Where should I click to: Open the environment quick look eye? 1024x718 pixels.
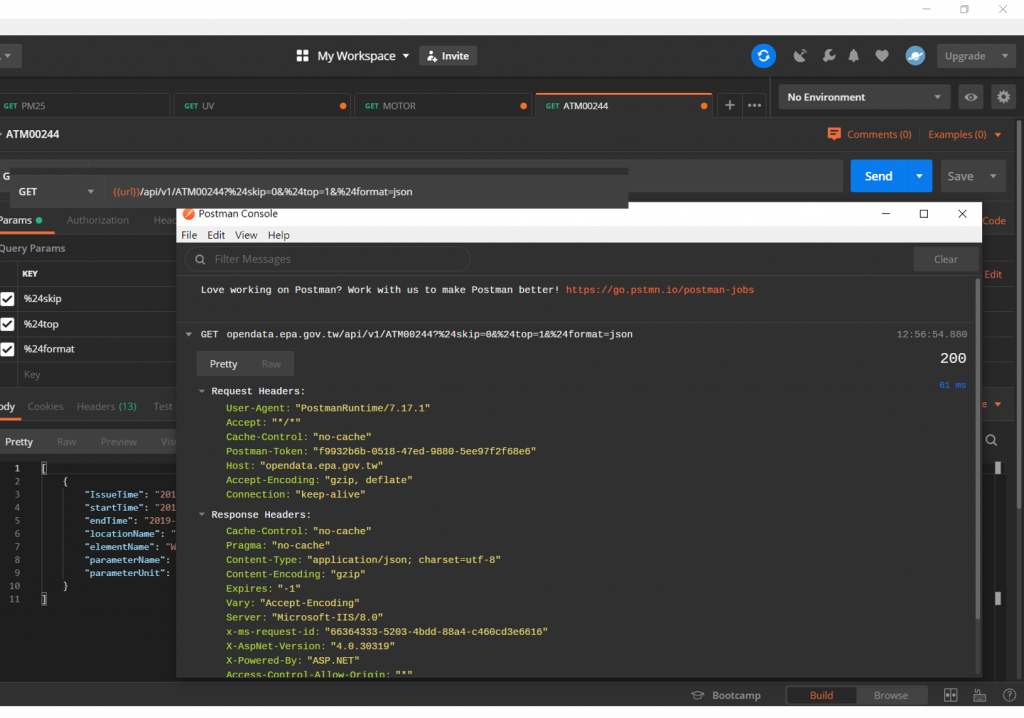coord(971,97)
